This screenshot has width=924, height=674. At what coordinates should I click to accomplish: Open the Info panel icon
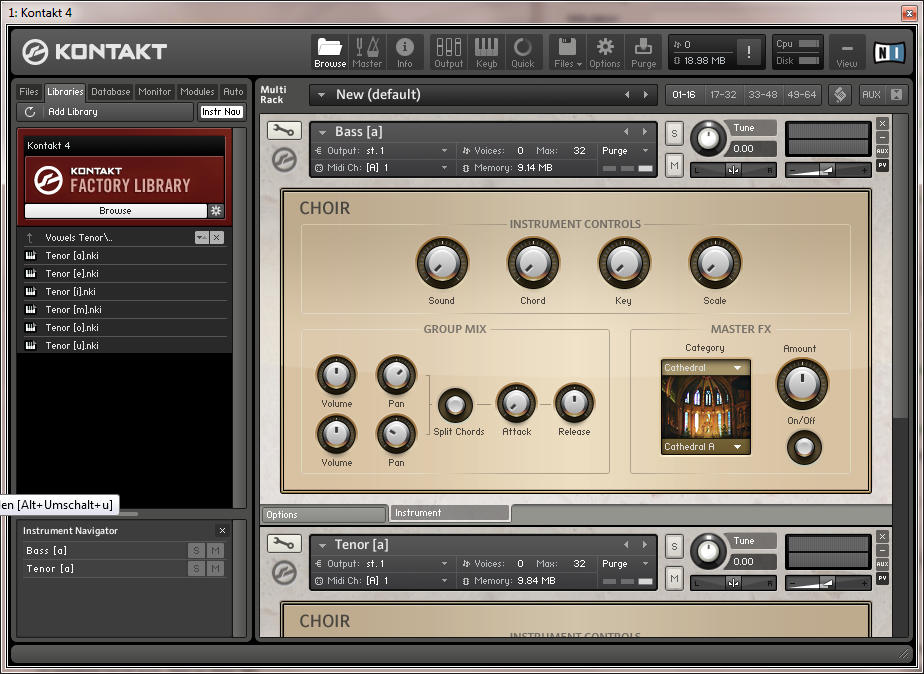pos(404,52)
